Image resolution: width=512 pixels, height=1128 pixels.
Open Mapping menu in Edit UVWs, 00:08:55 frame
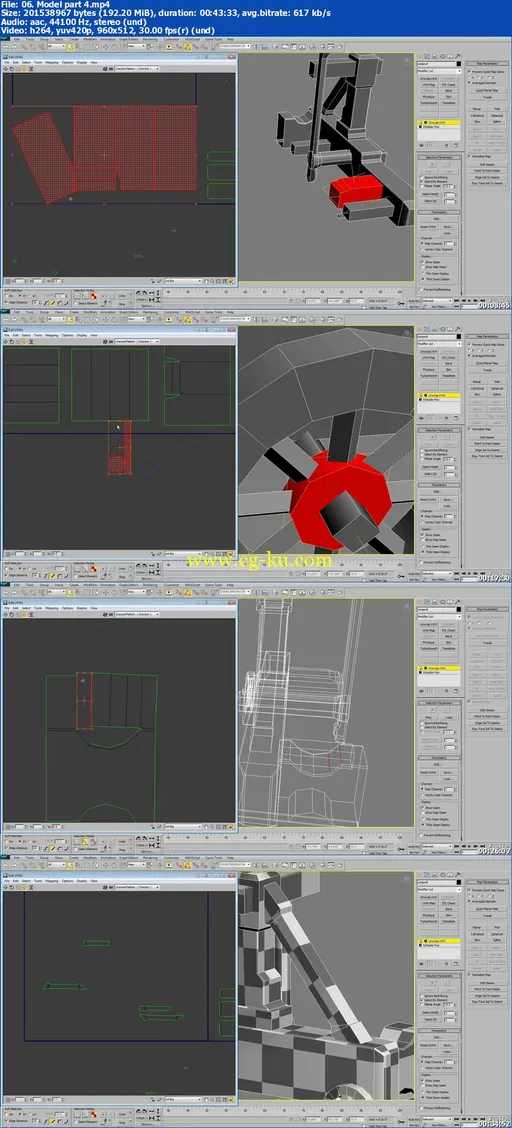(x=52, y=62)
